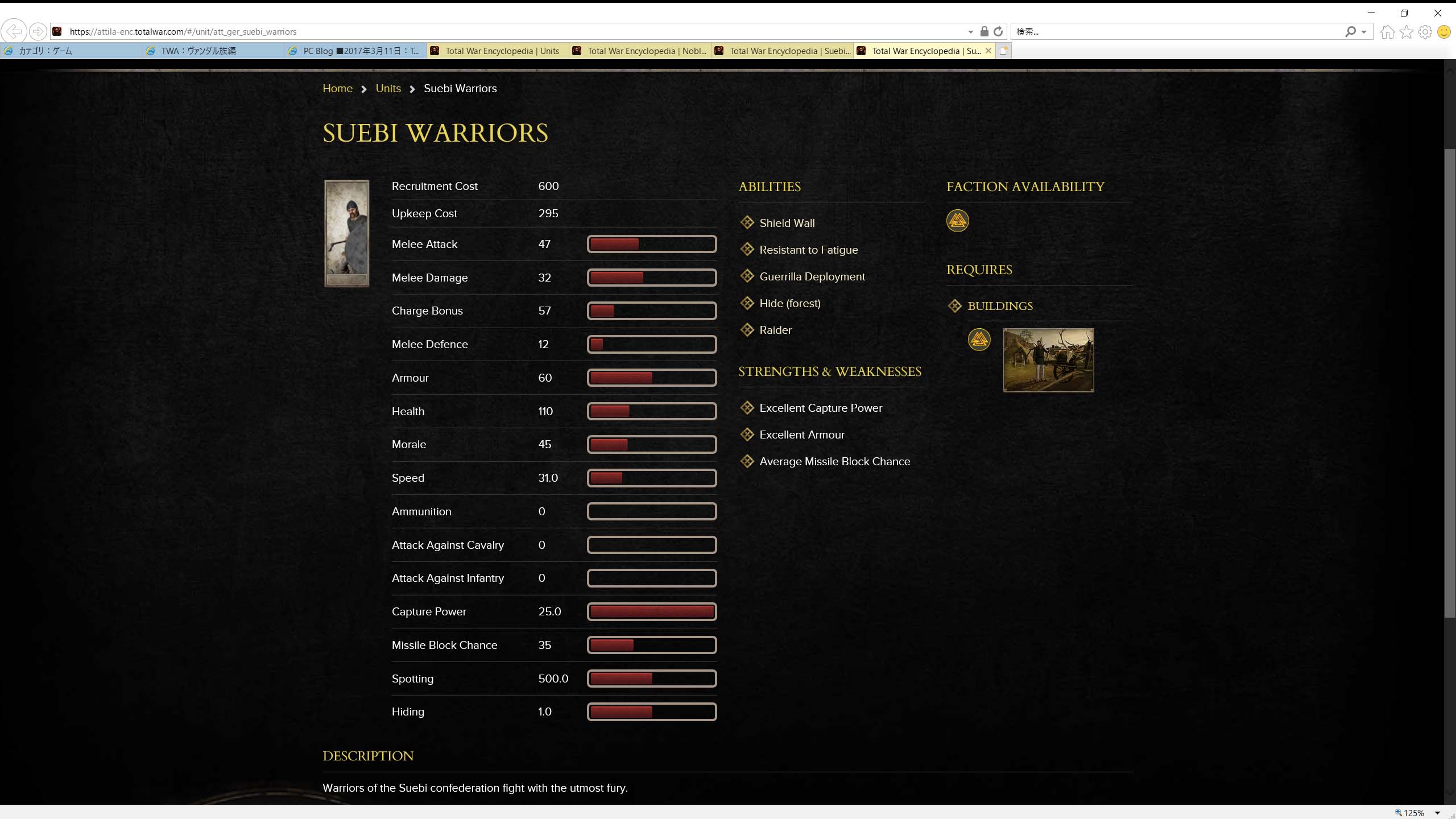This screenshot has height=819, width=1456.
Task: Open the Tools gear icon
Action: (x=1425, y=32)
